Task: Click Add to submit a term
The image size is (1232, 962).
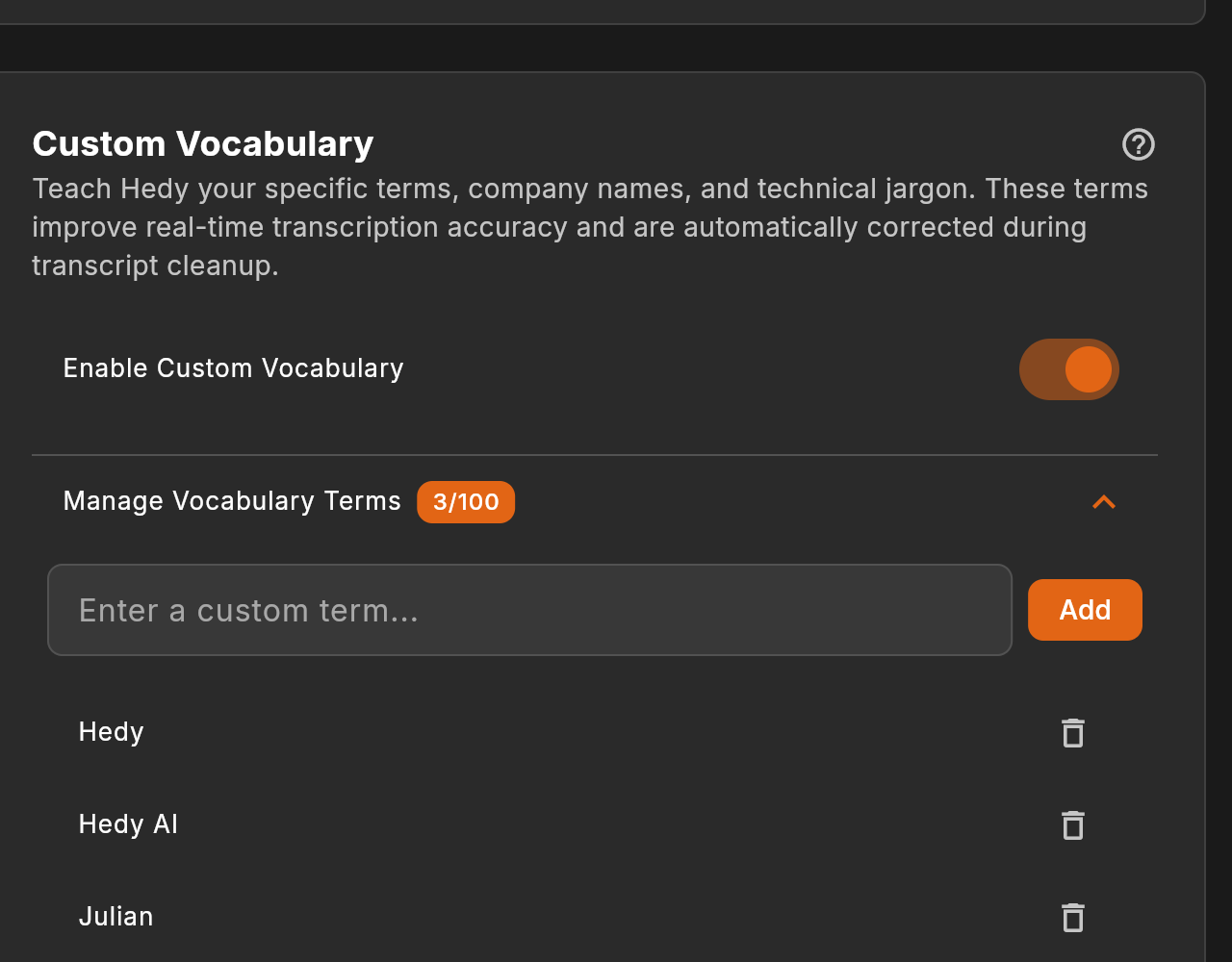Action: click(1084, 609)
